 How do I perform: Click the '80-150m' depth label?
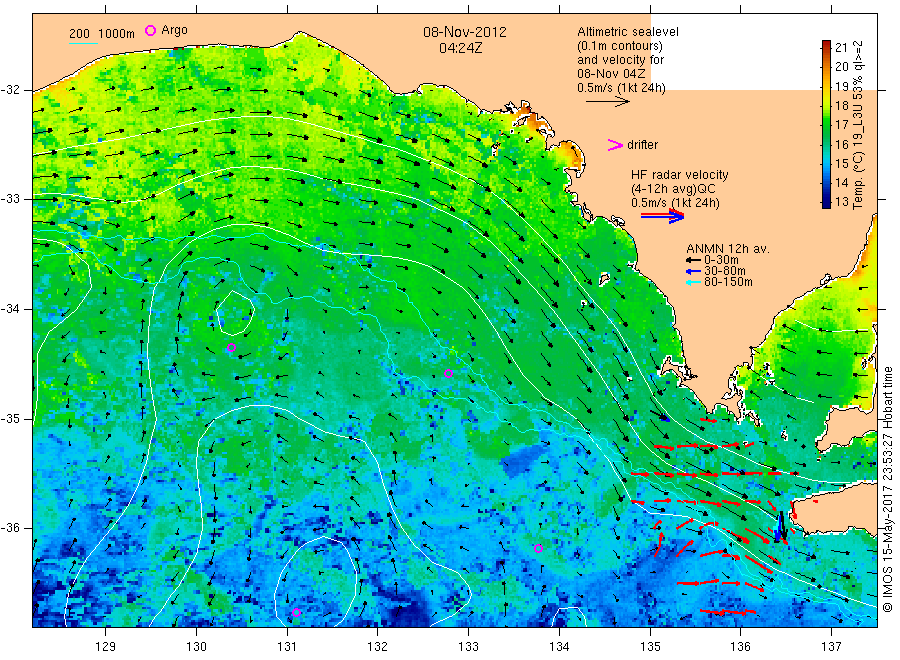point(728,282)
